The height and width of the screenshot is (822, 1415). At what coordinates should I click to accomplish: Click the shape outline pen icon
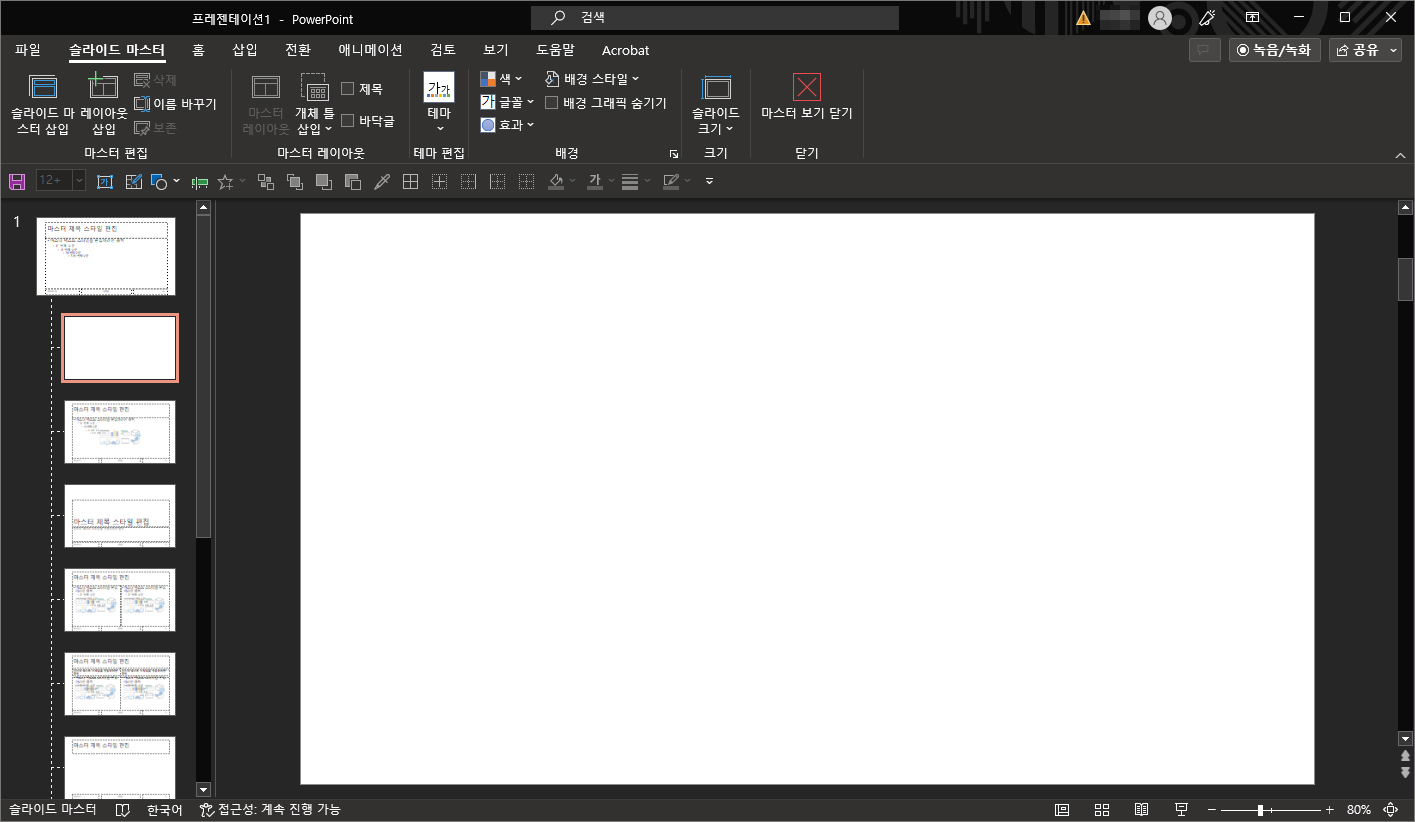coord(671,181)
